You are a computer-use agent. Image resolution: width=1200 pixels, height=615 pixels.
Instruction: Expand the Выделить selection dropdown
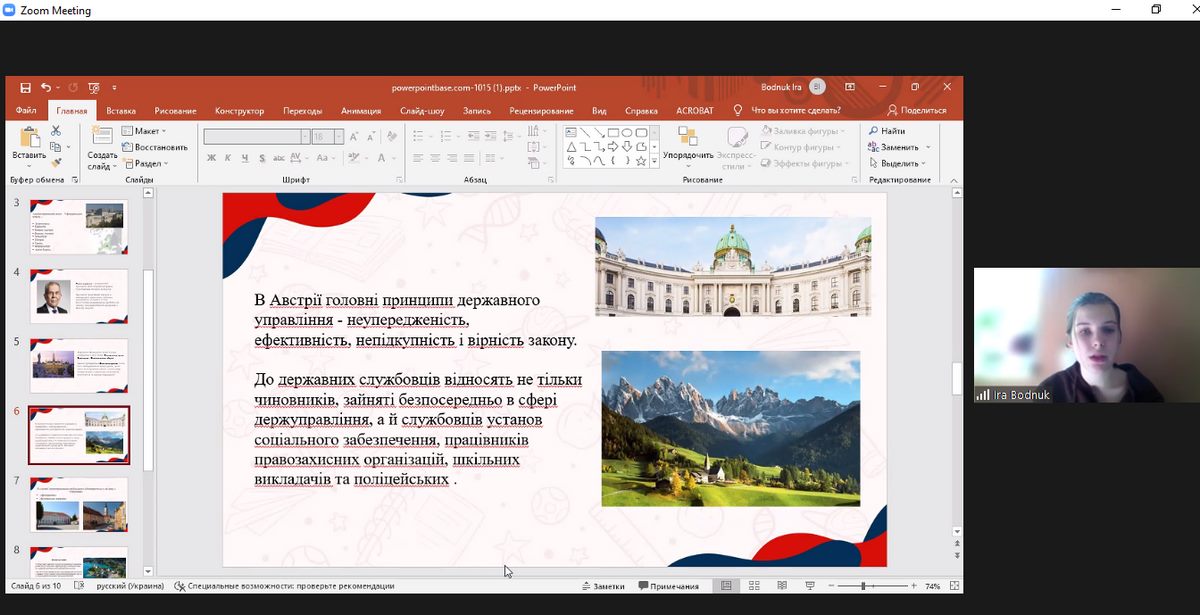tap(898, 163)
